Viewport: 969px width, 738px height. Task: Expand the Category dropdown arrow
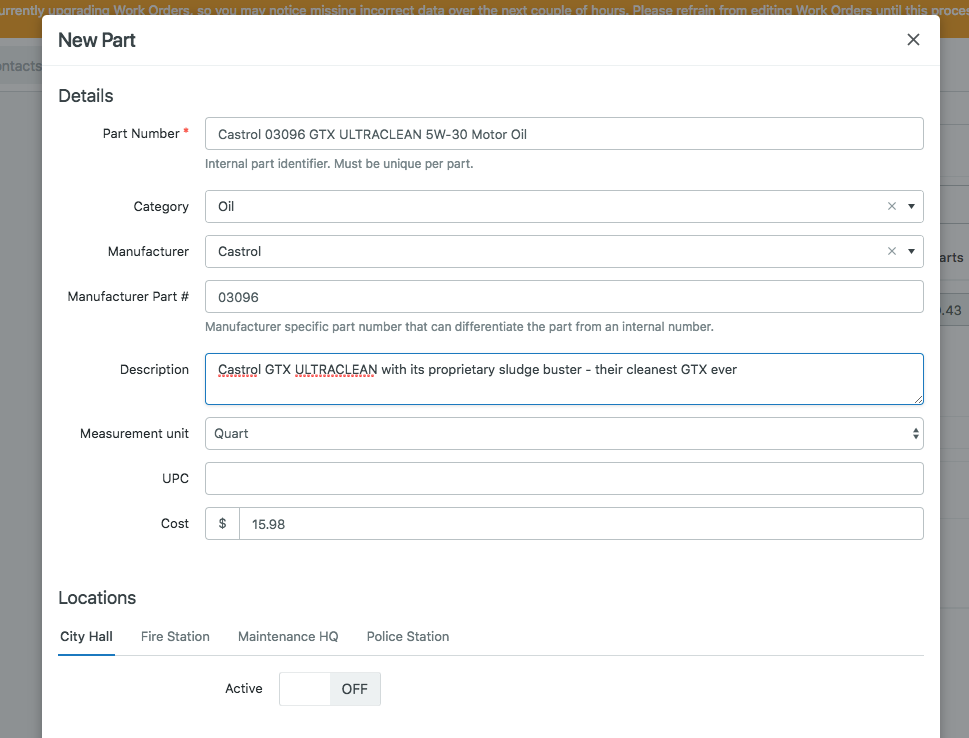[911, 206]
